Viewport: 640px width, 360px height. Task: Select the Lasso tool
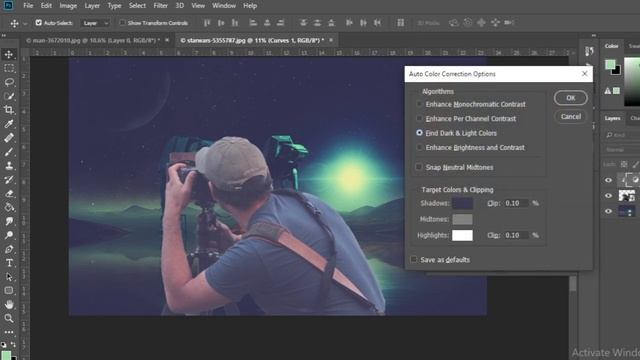9,82
